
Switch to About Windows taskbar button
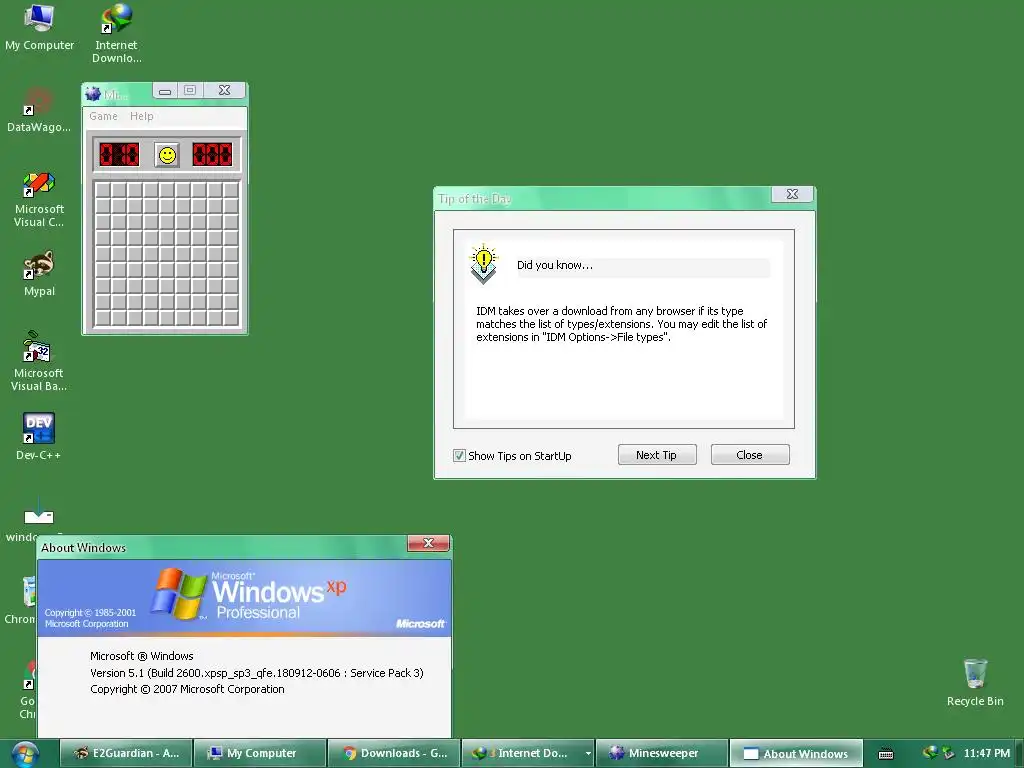[796, 754]
